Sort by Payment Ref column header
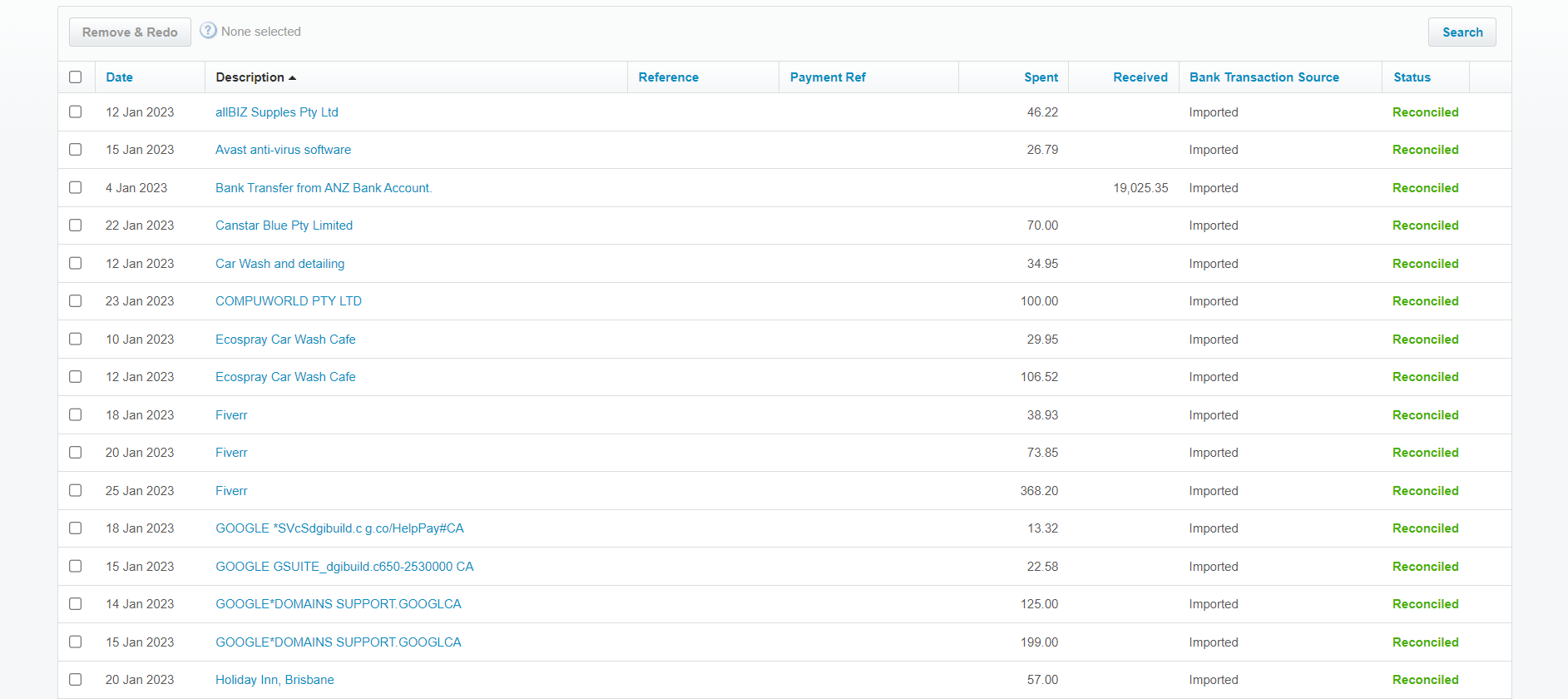1568x699 pixels. pyautogui.click(x=828, y=77)
